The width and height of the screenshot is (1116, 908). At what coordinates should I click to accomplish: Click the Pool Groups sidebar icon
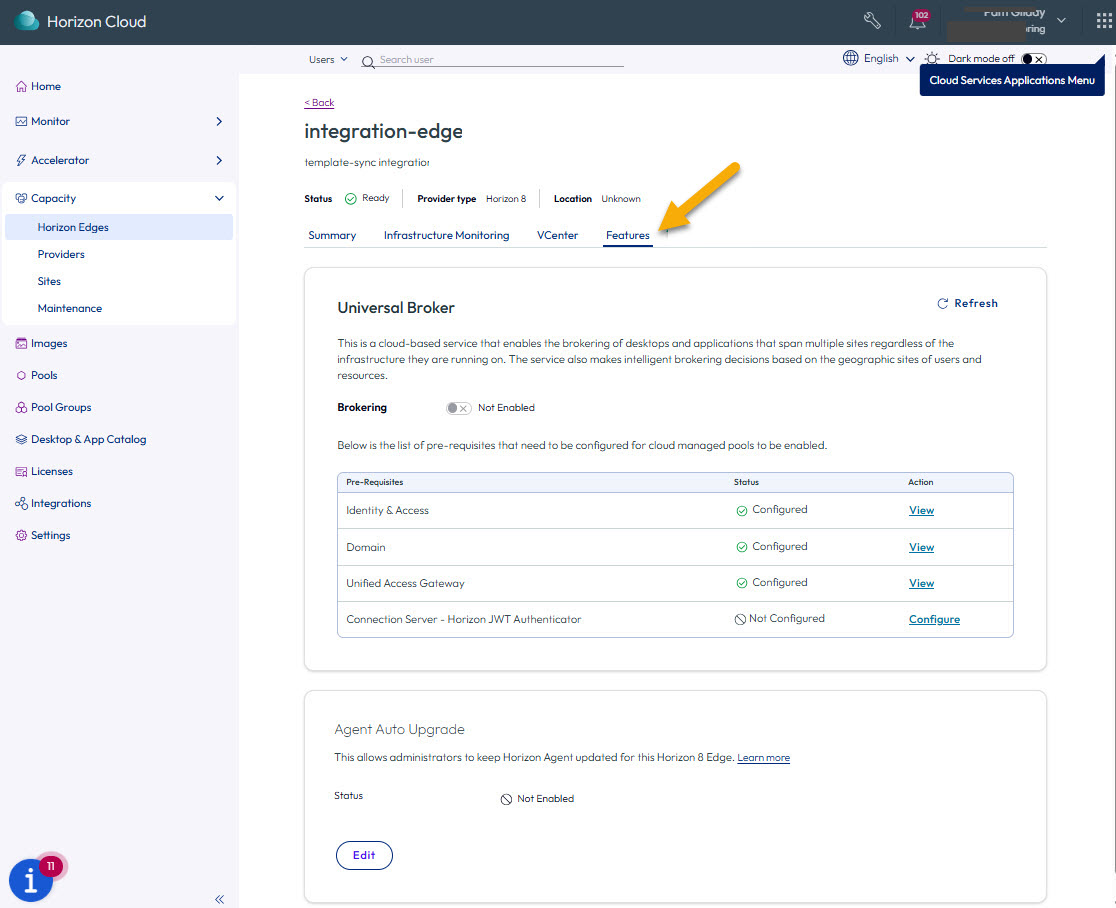tap(21, 408)
